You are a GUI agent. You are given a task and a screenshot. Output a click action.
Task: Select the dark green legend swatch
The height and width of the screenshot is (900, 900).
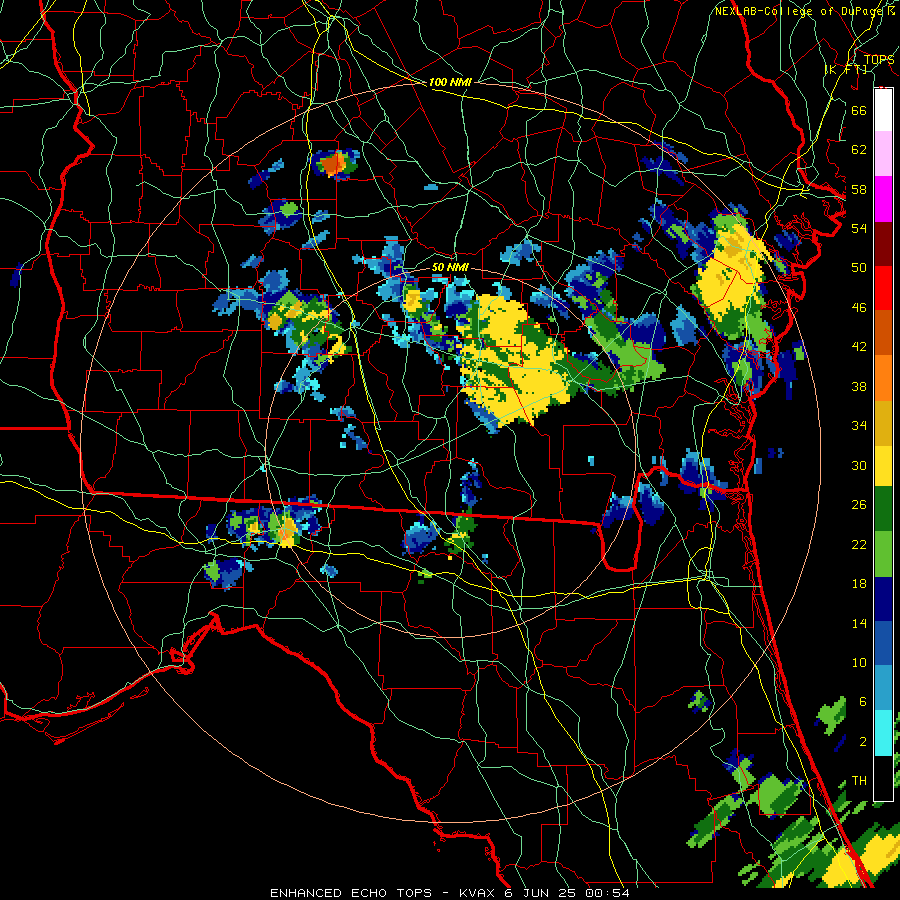coord(883,509)
